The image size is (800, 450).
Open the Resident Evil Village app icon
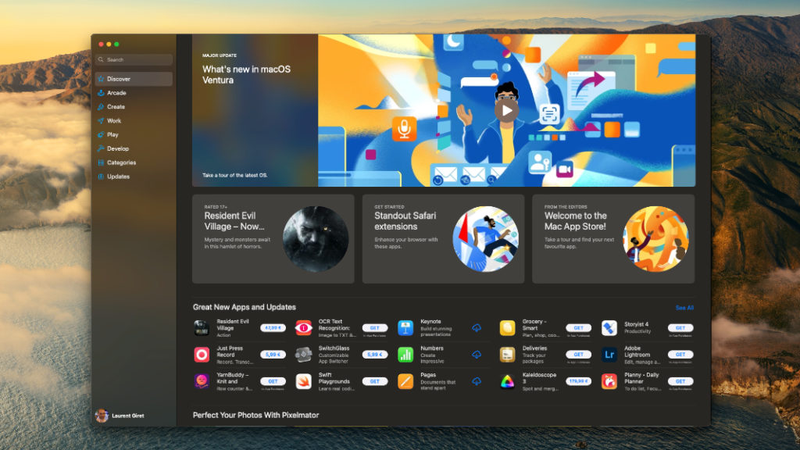202,328
